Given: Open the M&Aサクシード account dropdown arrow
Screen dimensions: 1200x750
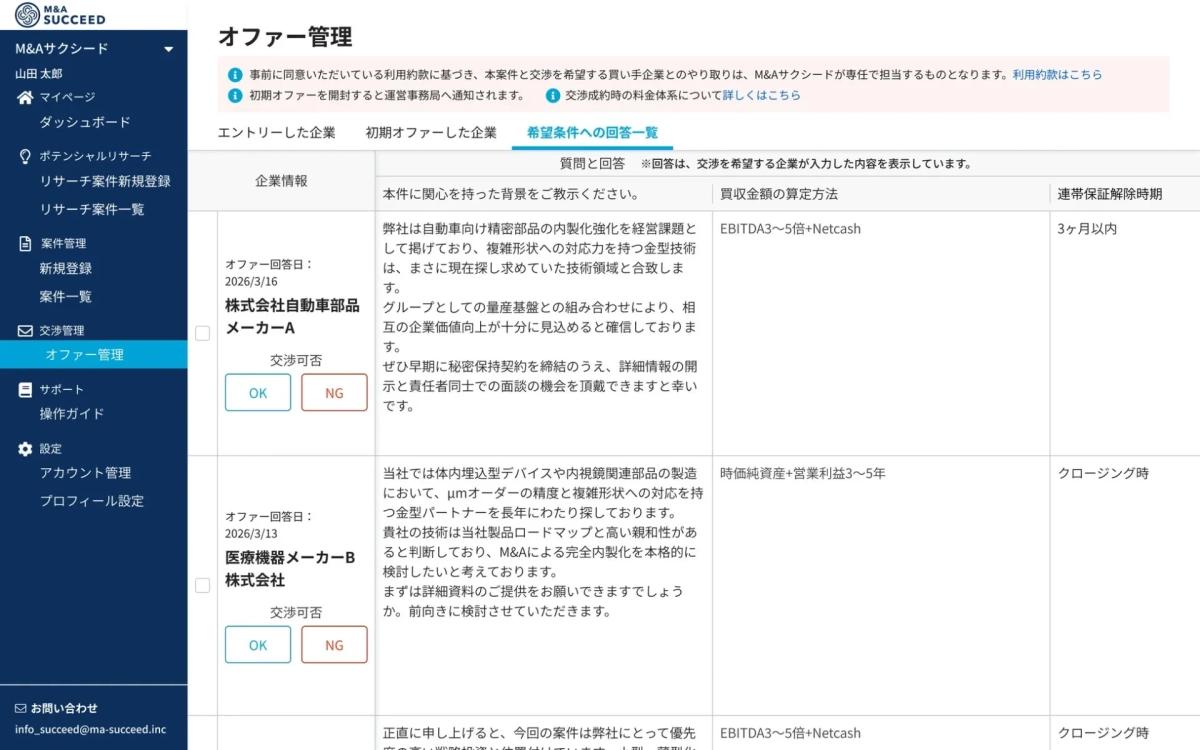Looking at the screenshot, I should (x=169, y=47).
